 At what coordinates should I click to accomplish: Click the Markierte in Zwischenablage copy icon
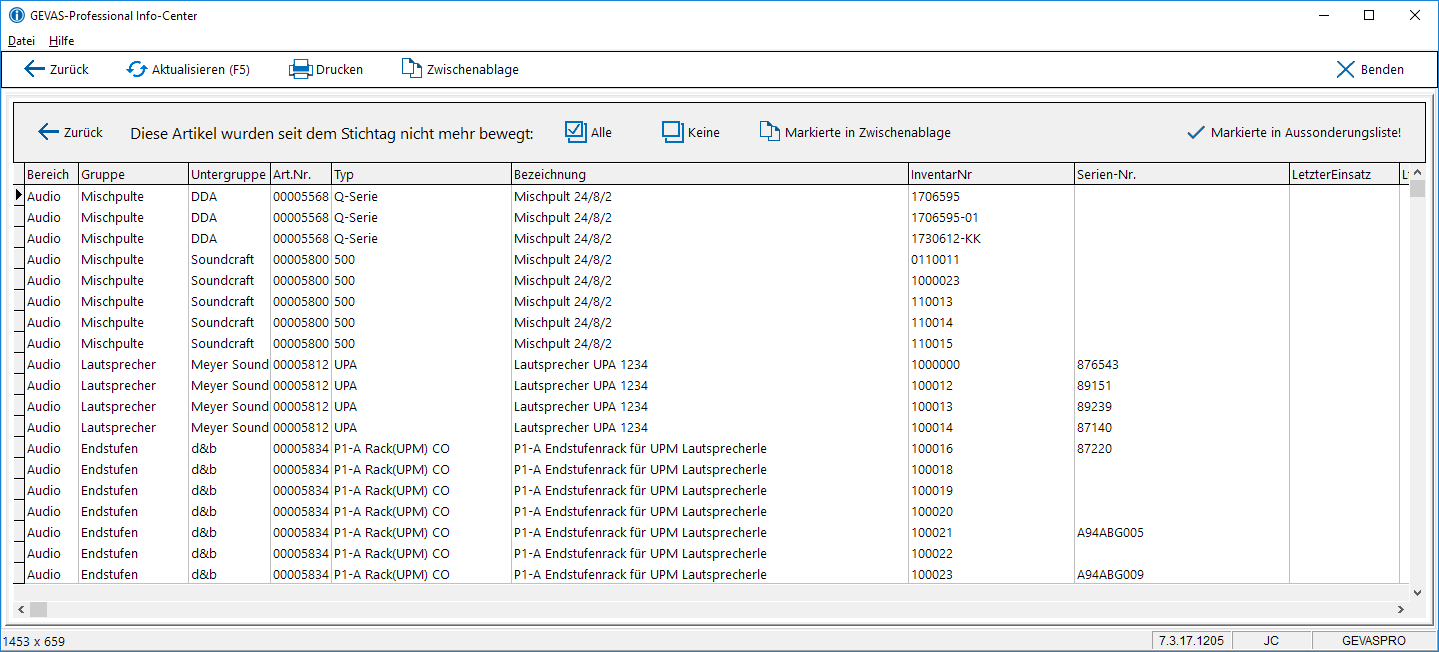pos(769,132)
